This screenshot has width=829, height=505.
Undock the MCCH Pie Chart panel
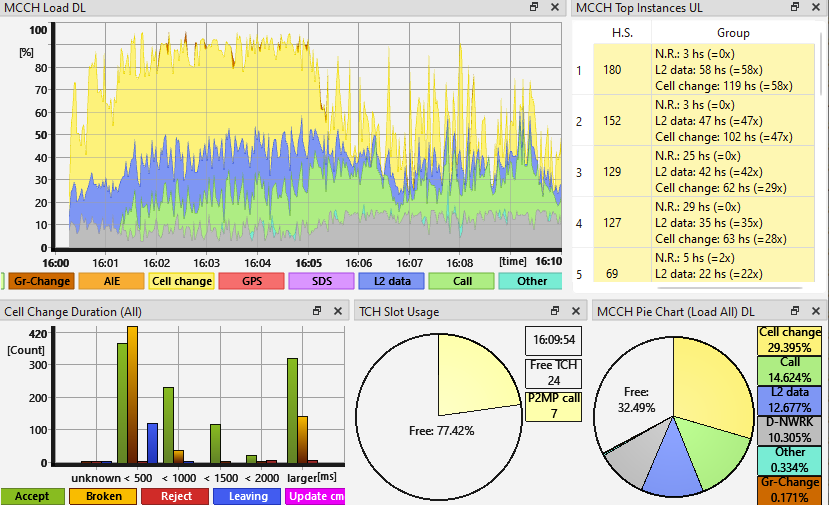coord(795,312)
